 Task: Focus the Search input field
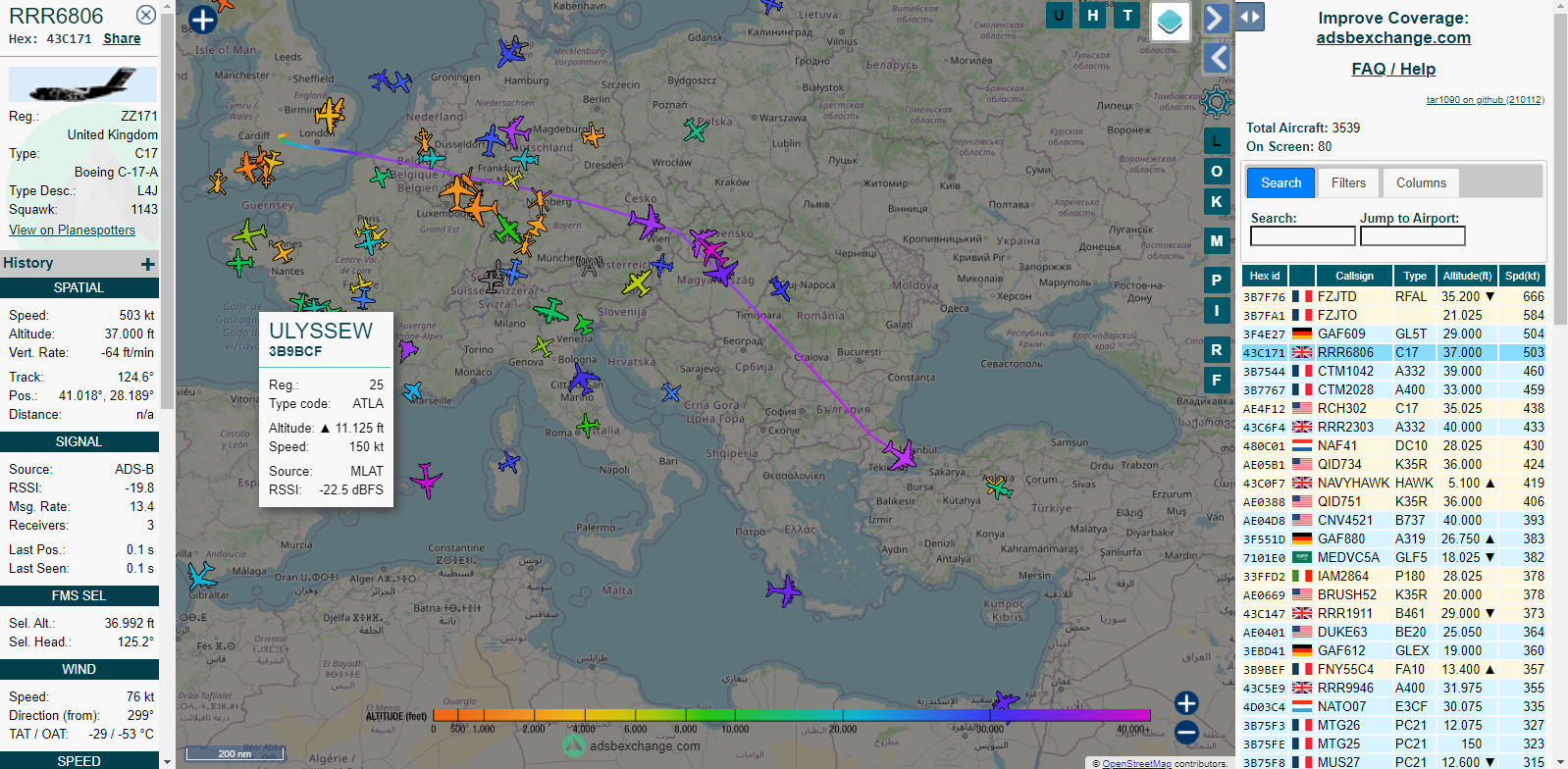1302,235
